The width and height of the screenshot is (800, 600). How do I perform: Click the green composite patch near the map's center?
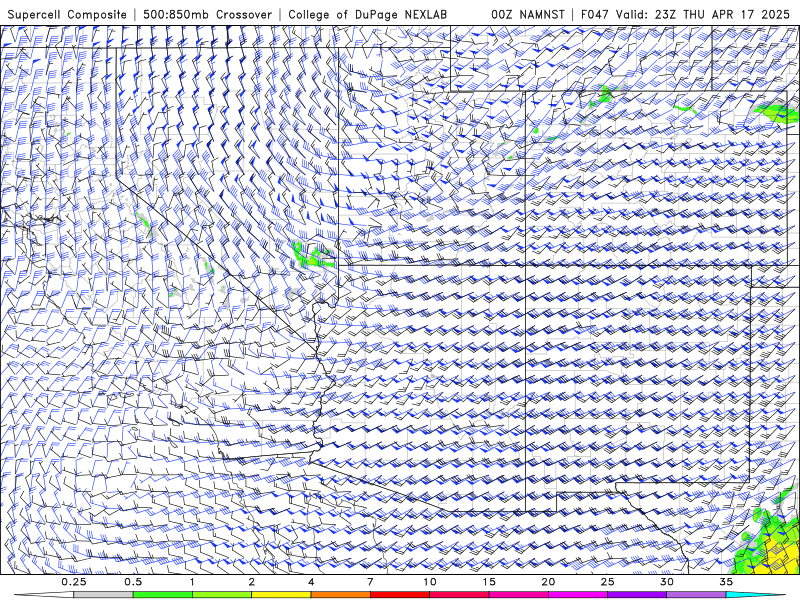click(312, 256)
